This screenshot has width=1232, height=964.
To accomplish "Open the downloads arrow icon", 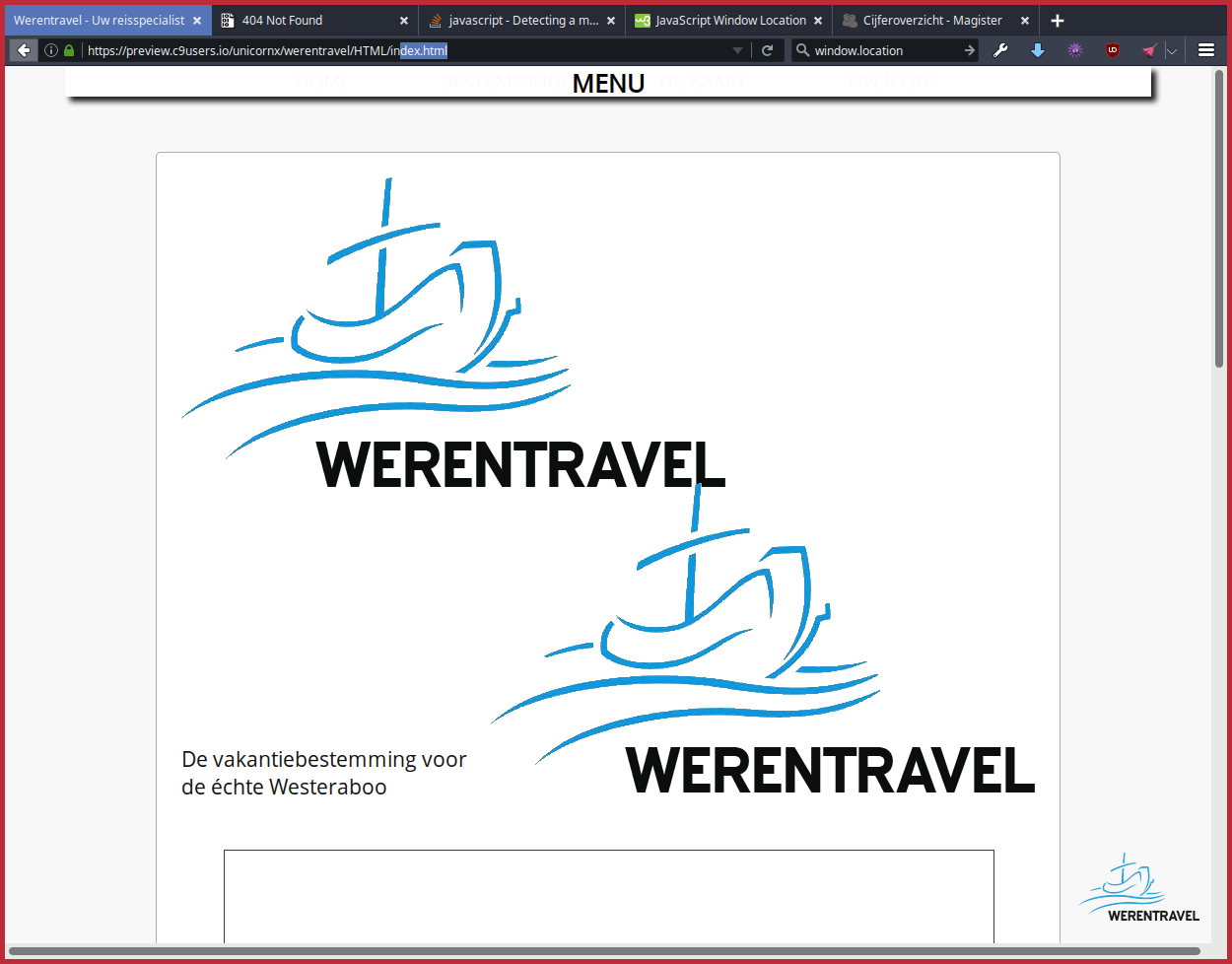I will pos(1038,50).
